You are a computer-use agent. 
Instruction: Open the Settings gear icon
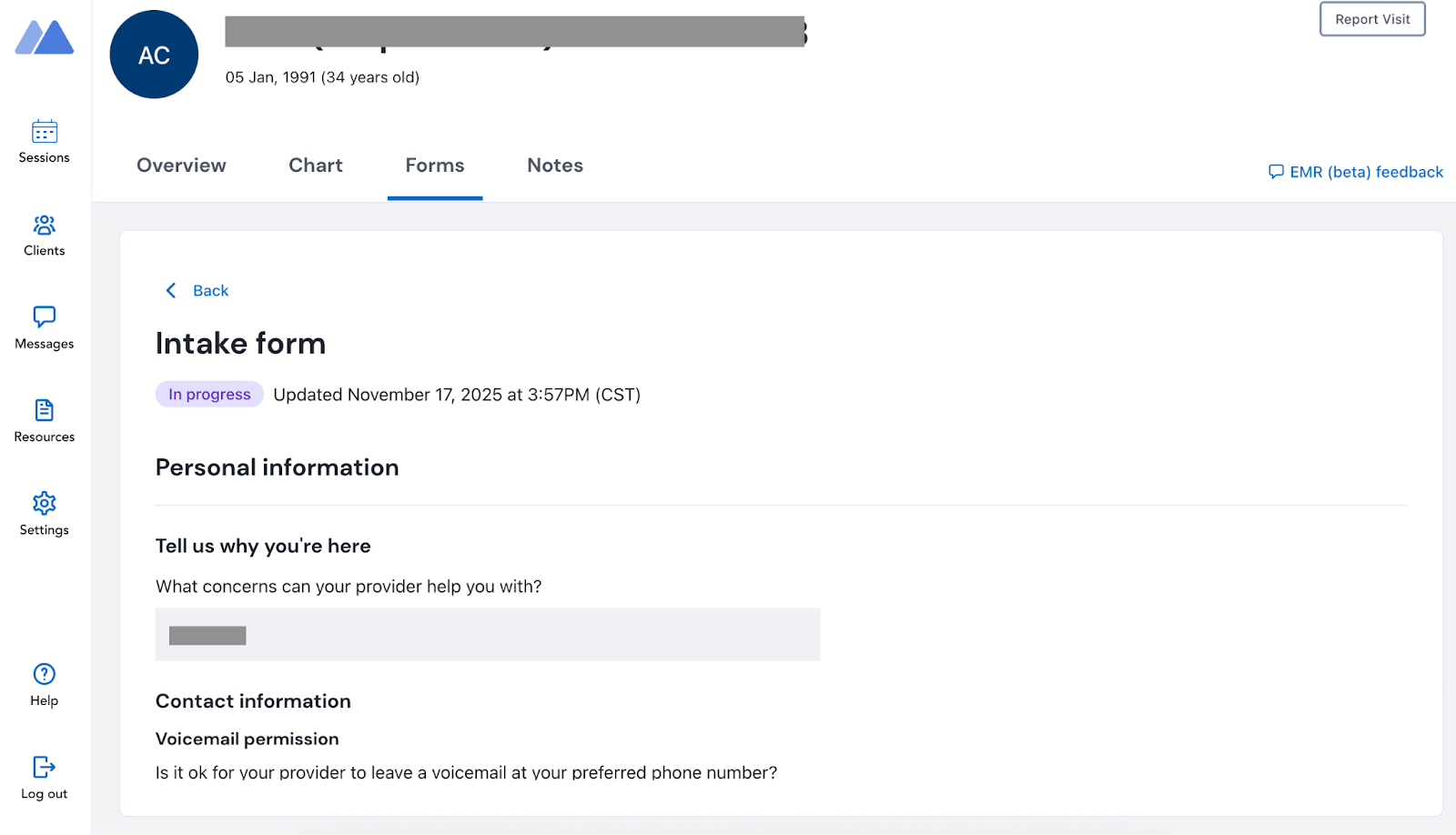coord(44,503)
